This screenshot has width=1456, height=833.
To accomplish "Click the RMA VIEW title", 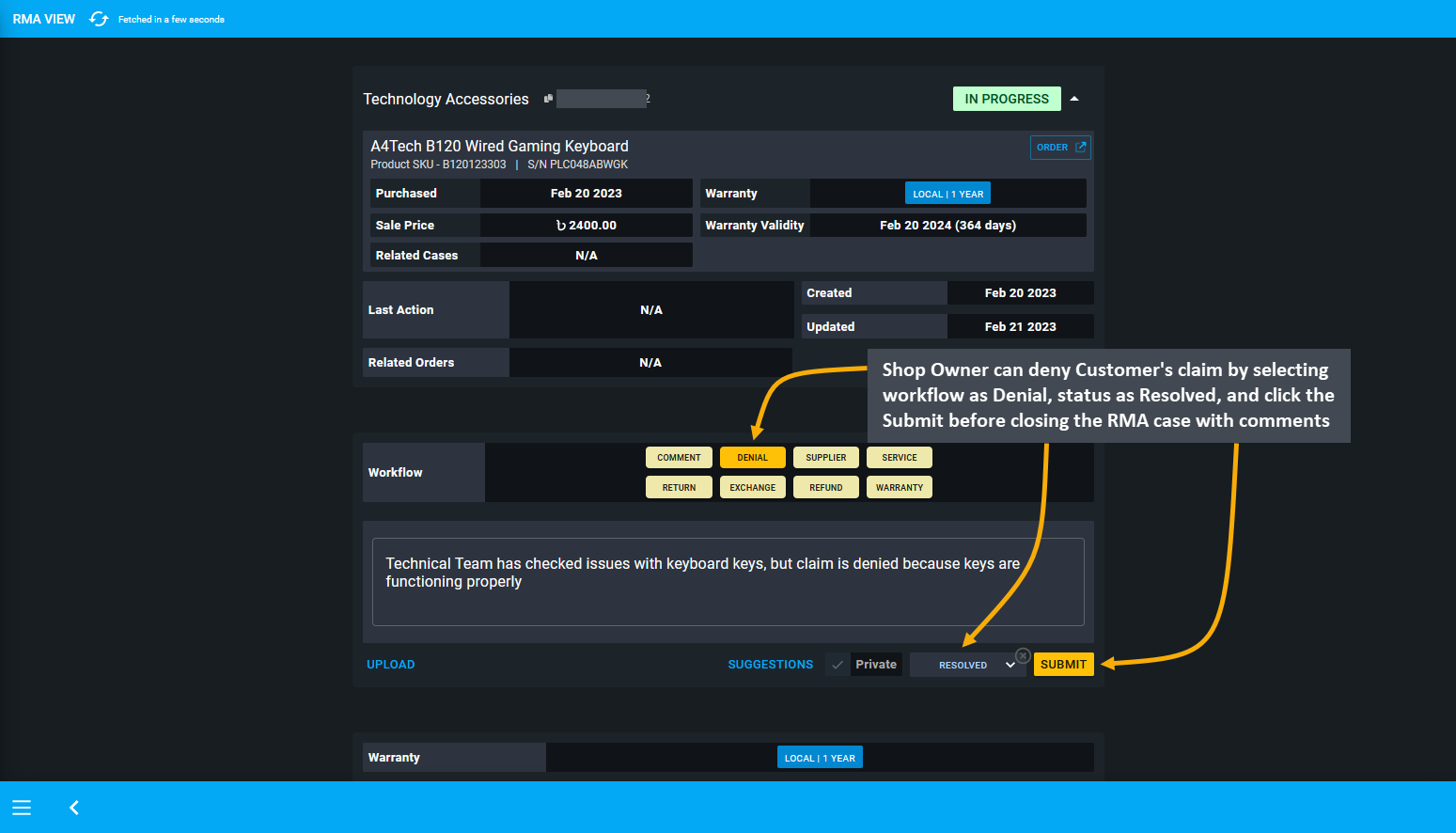I will click(44, 19).
